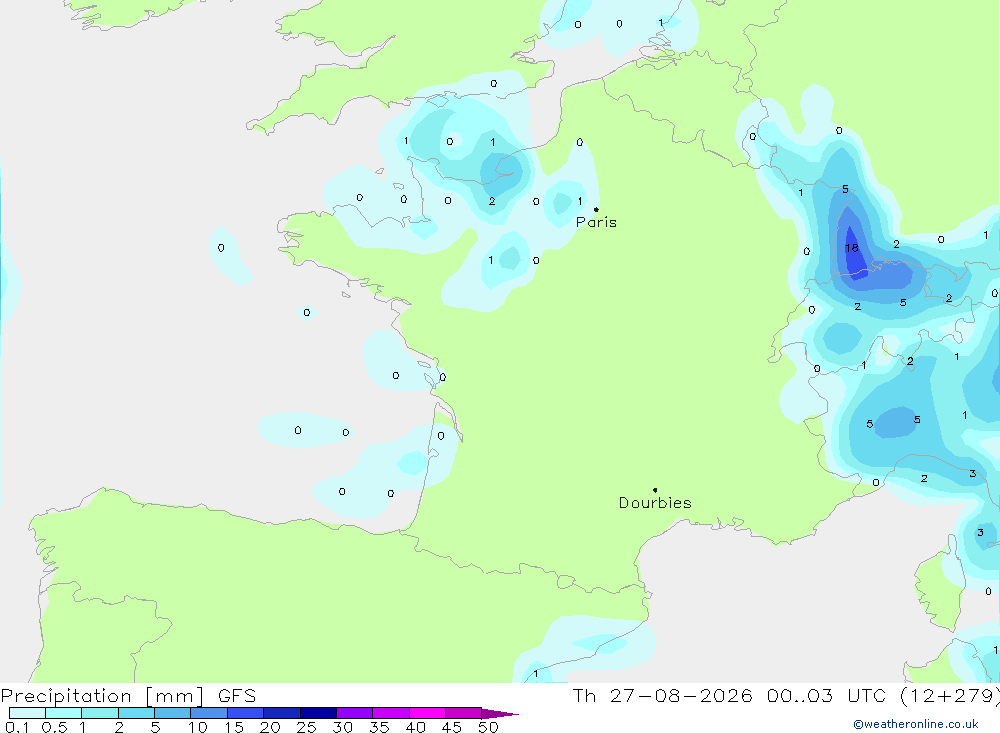Pick the 40–45 mm legend color swatch
This screenshot has height=733, width=1000.
tap(427, 713)
